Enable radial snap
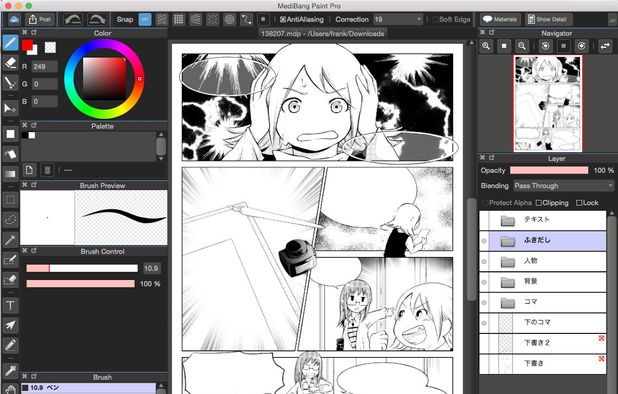This screenshot has height=394, width=618. [212, 19]
